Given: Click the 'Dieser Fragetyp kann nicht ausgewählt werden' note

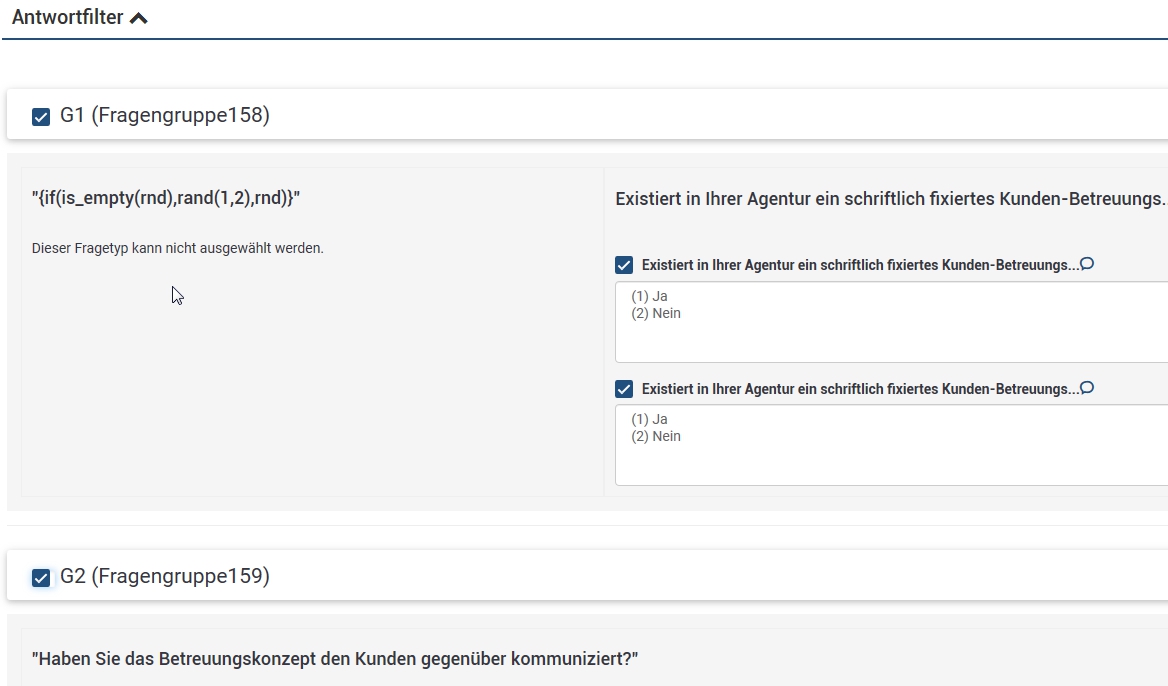Looking at the screenshot, I should pos(178,248).
